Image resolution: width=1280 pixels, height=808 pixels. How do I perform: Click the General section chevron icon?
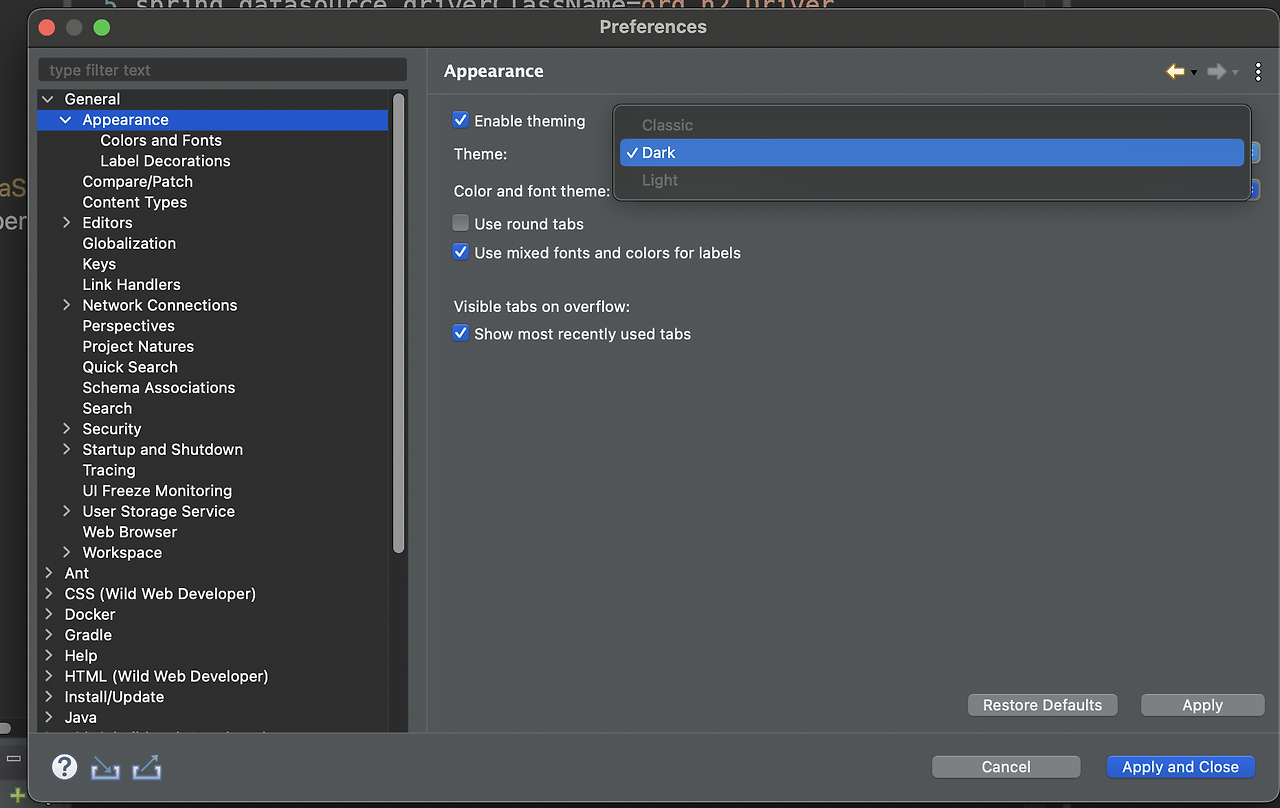[47, 98]
